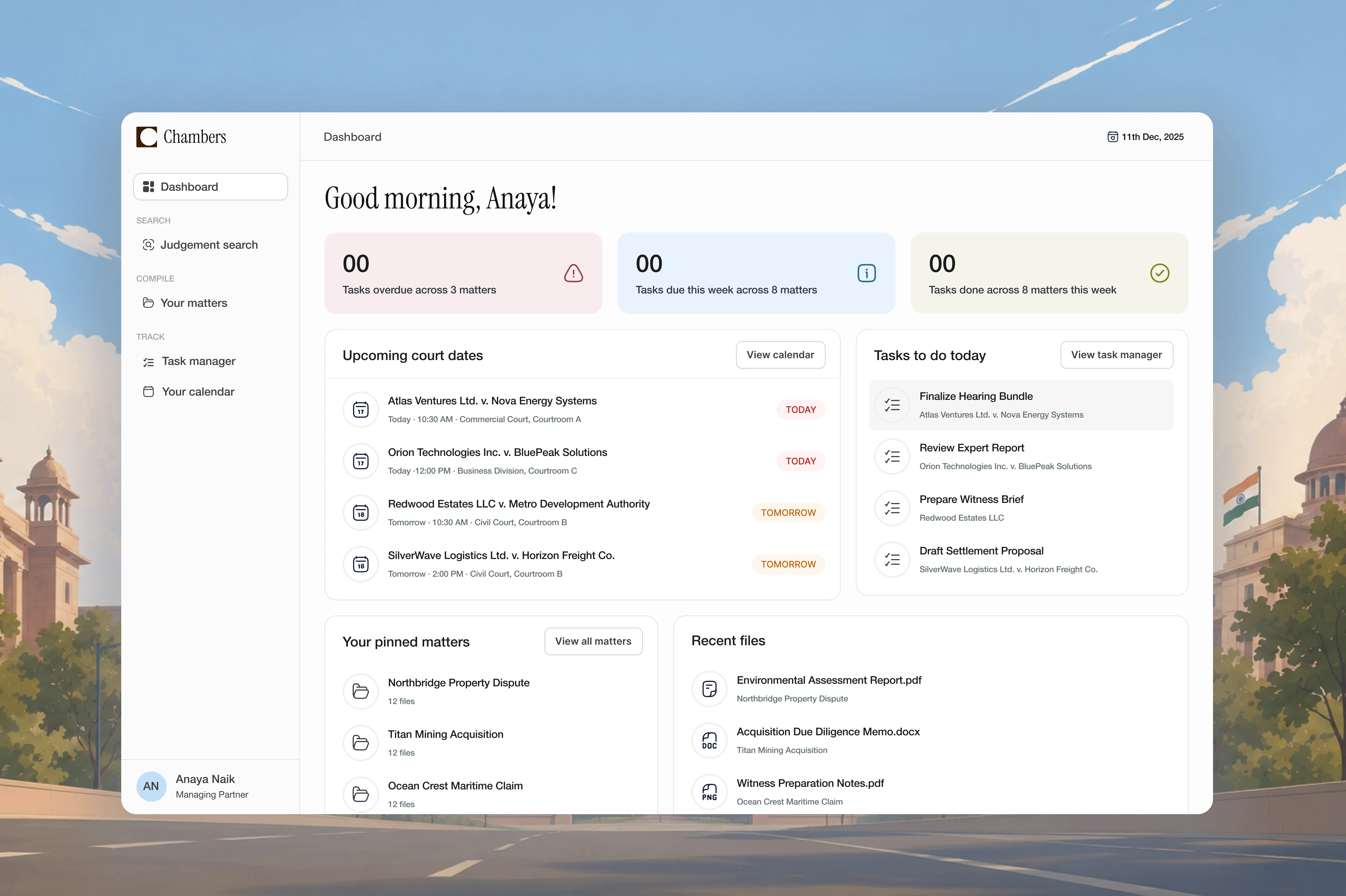Open the Tasks due this week card
Screen dimensions: 1346x896
pos(756,273)
